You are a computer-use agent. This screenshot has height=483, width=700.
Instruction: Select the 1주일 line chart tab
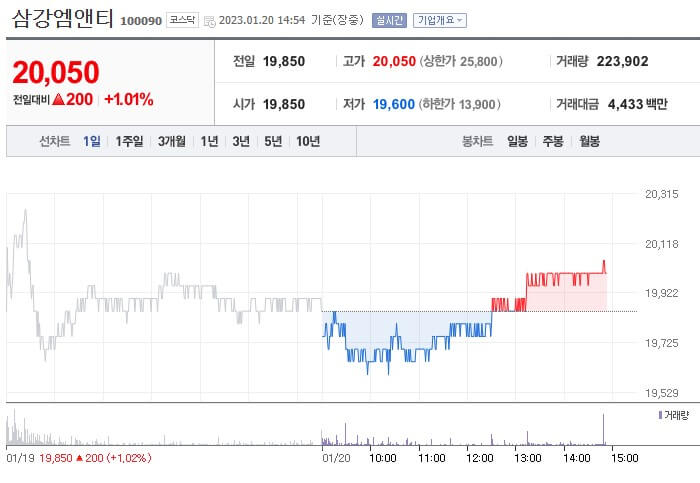pyautogui.click(x=129, y=141)
